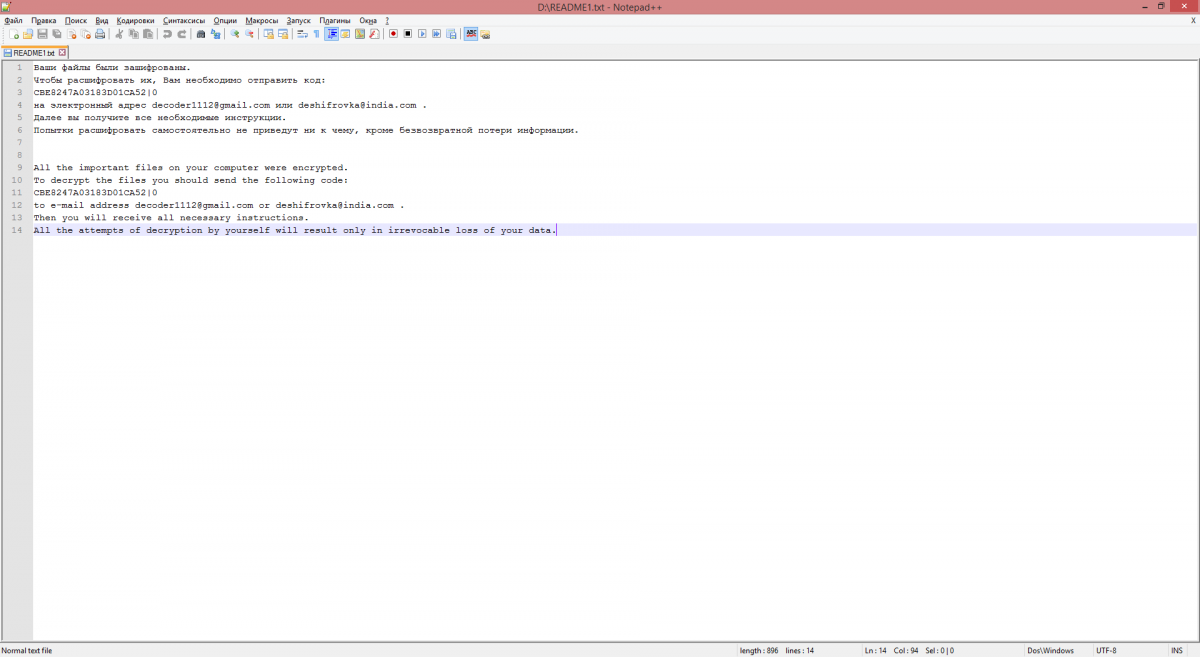The width and height of the screenshot is (1200, 657).
Task: Open the Файл menu
Action: tap(13, 20)
